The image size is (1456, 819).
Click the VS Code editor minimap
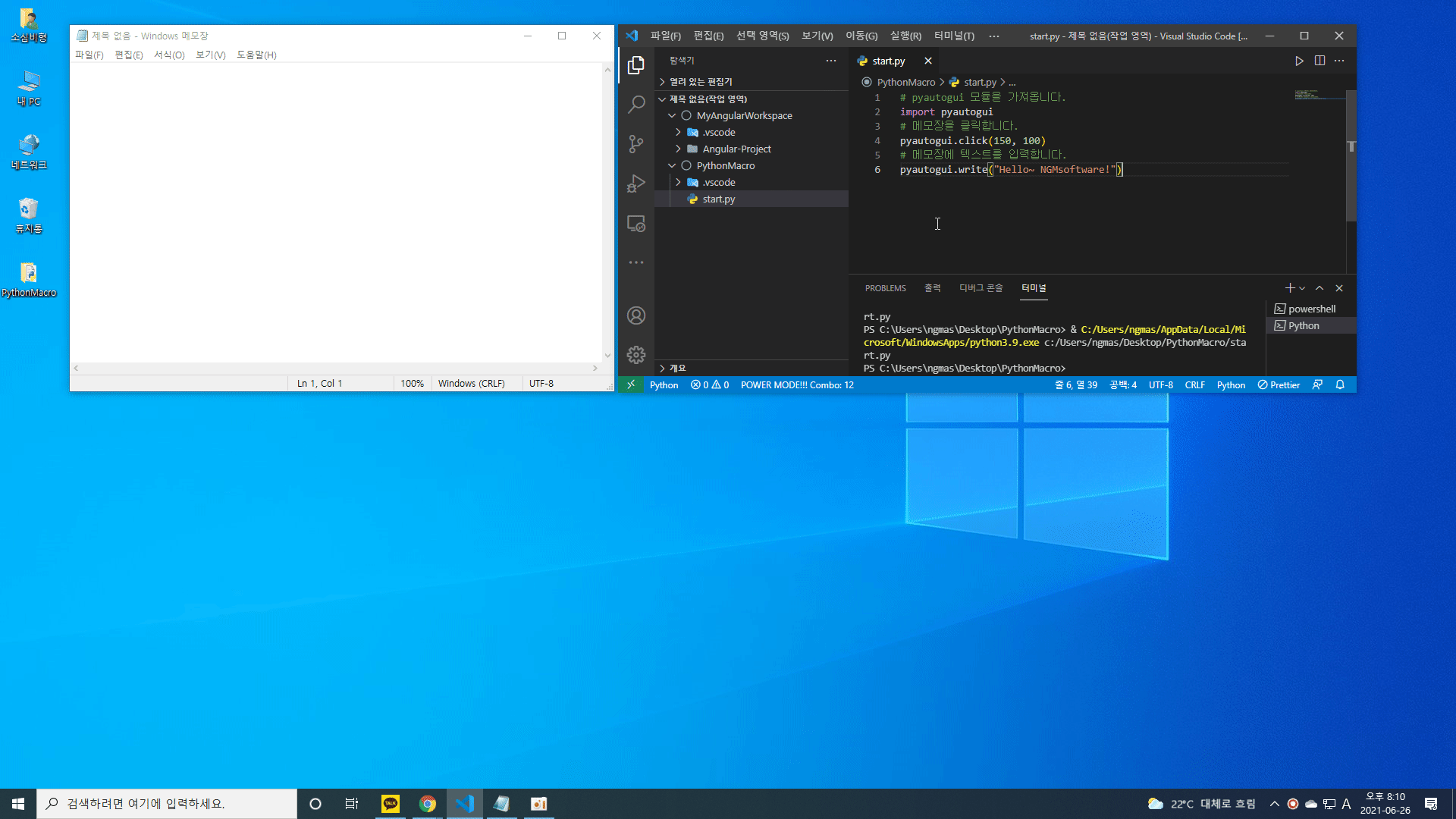click(1318, 96)
